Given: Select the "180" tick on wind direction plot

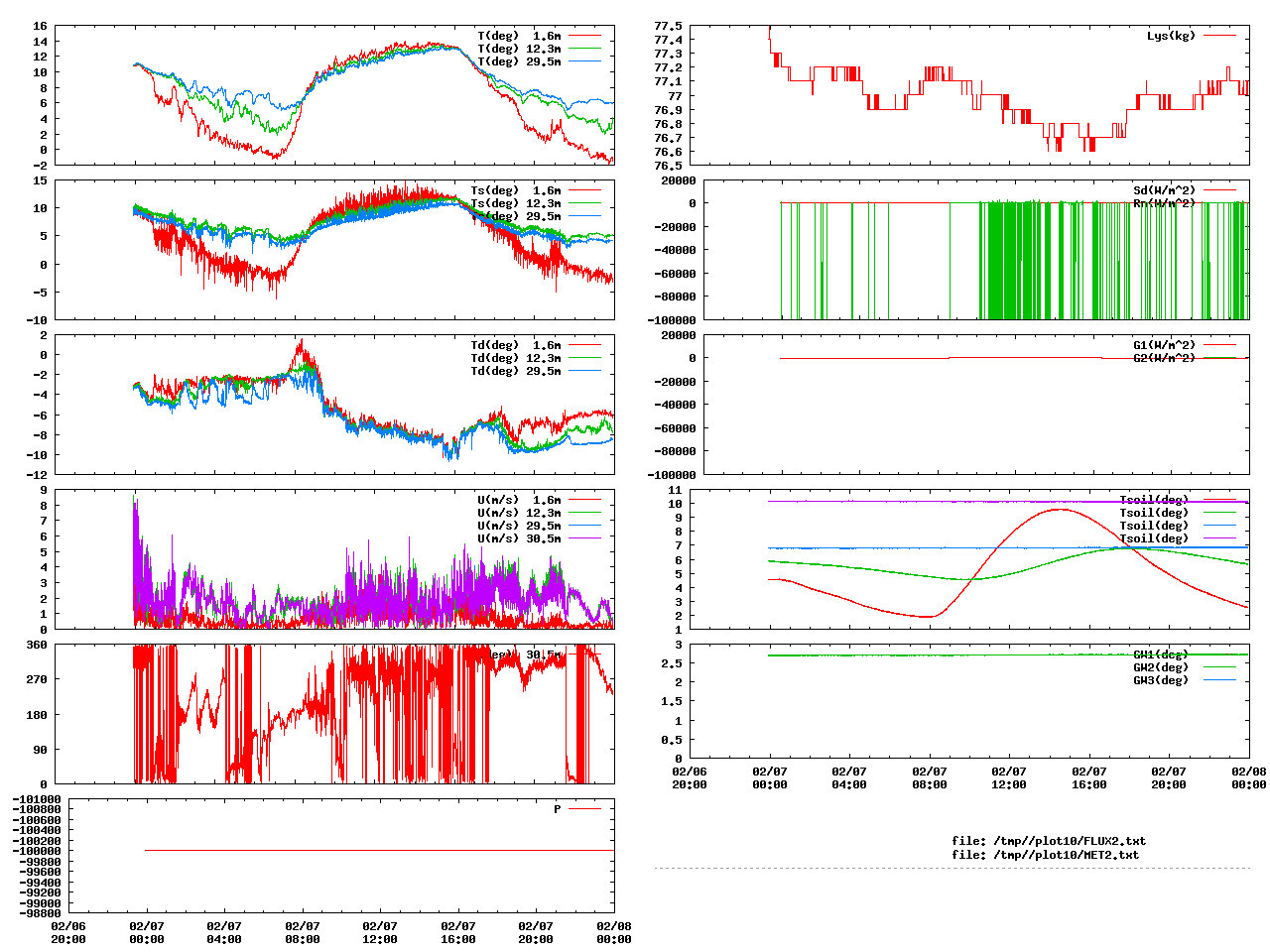Looking at the screenshot, I should pyautogui.click(x=37, y=714).
